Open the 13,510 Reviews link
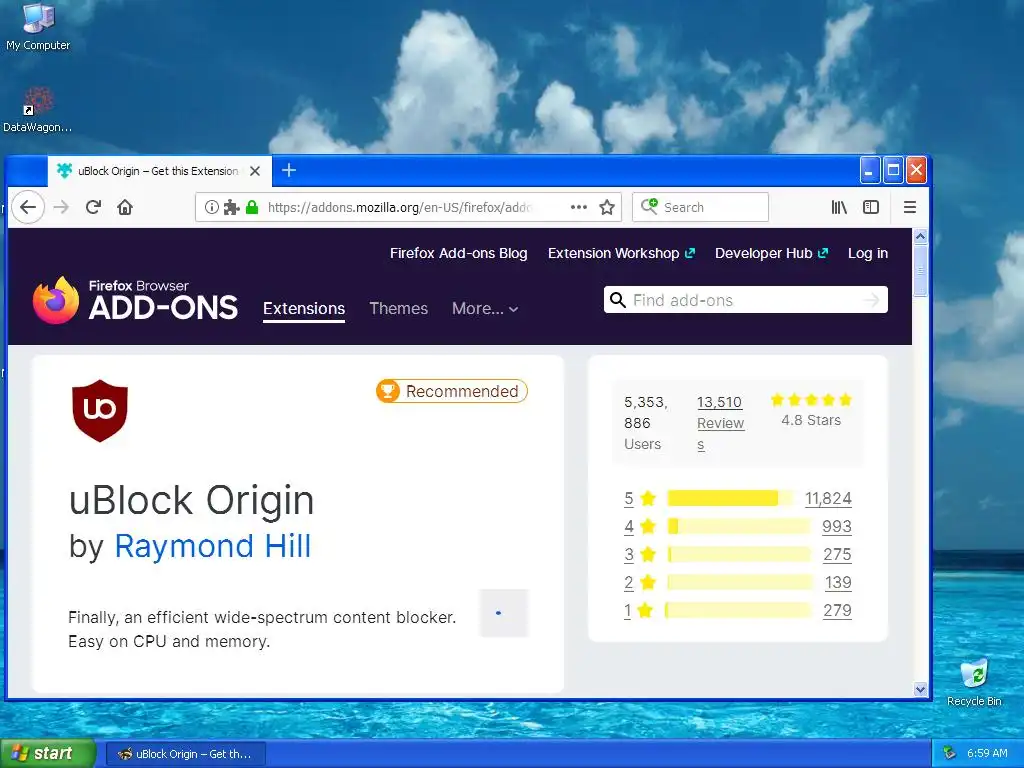 click(720, 423)
